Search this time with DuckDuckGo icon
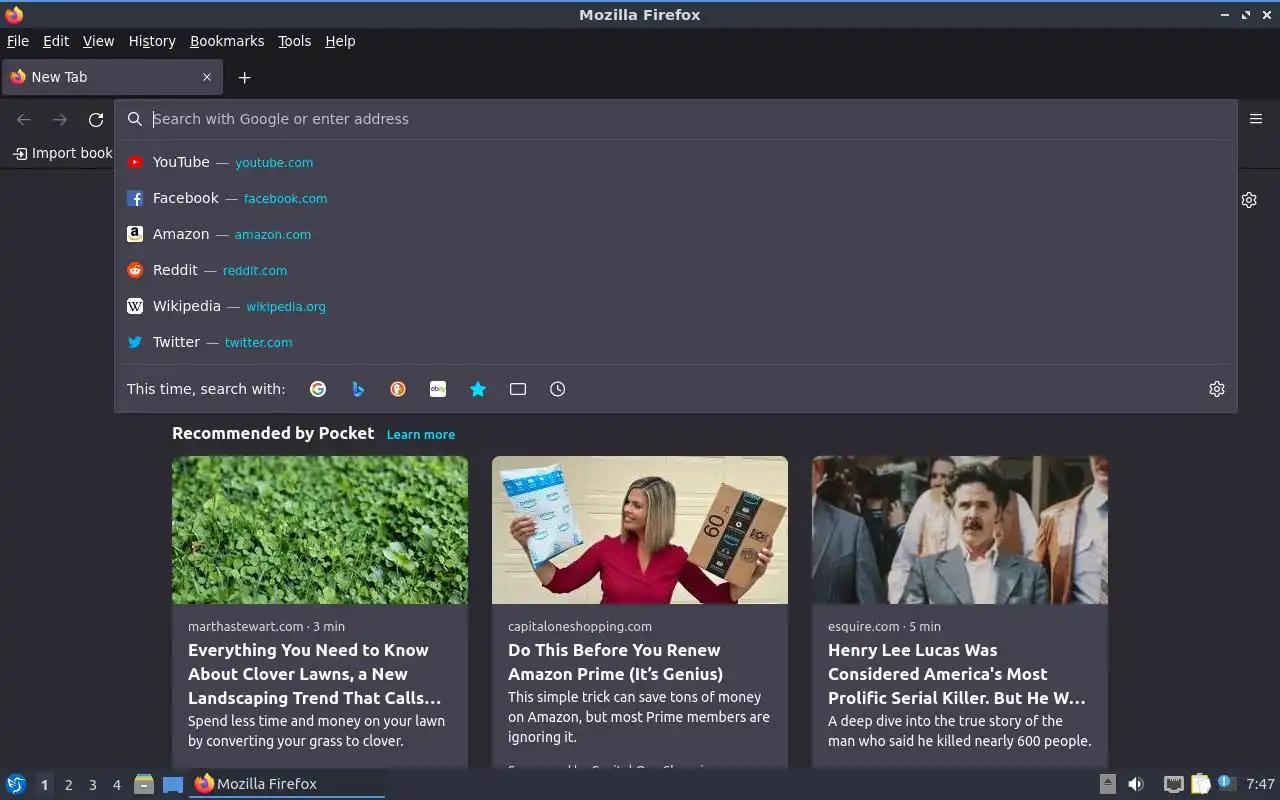This screenshot has width=1280, height=800. pos(398,389)
